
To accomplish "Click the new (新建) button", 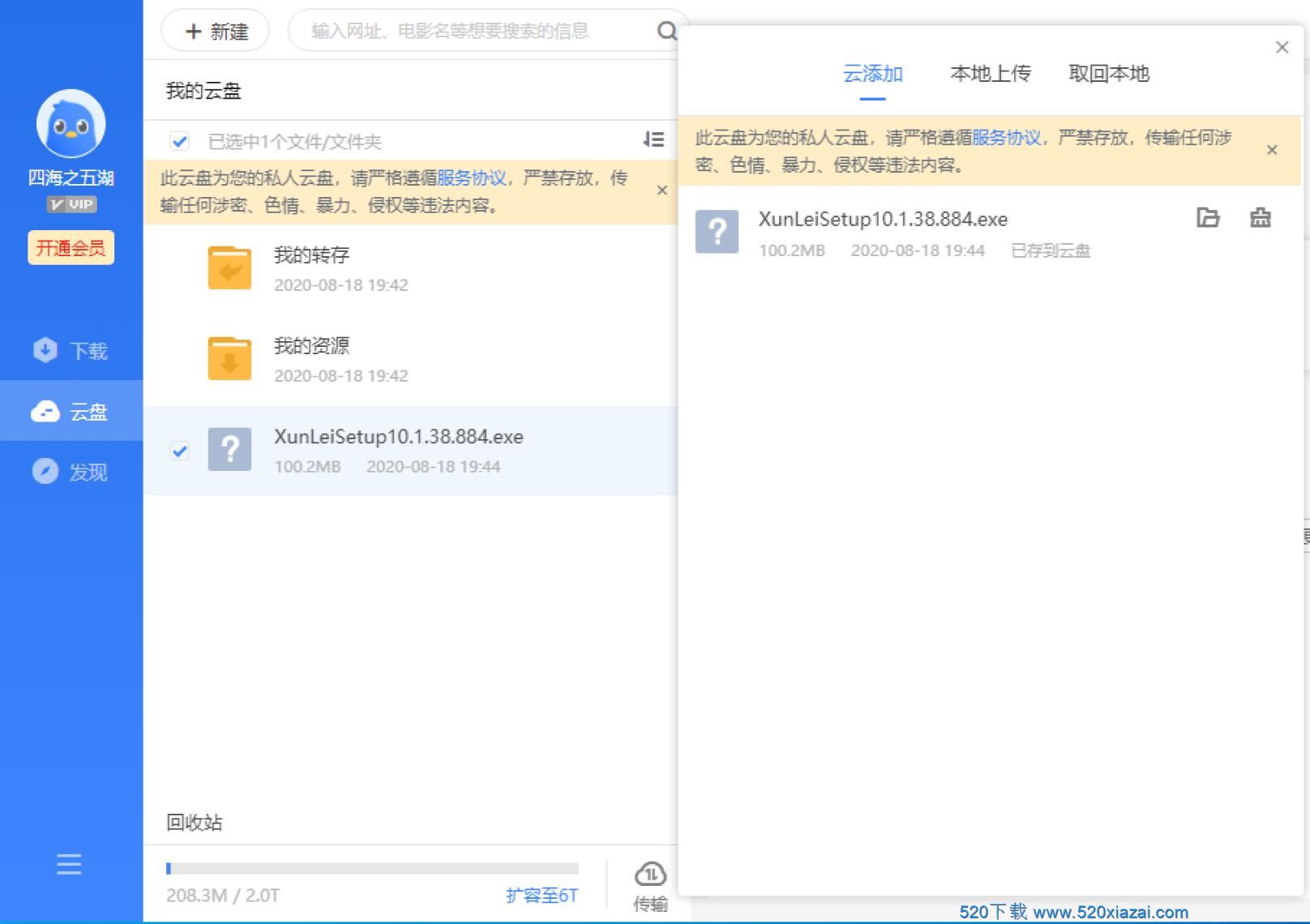I will (x=215, y=32).
